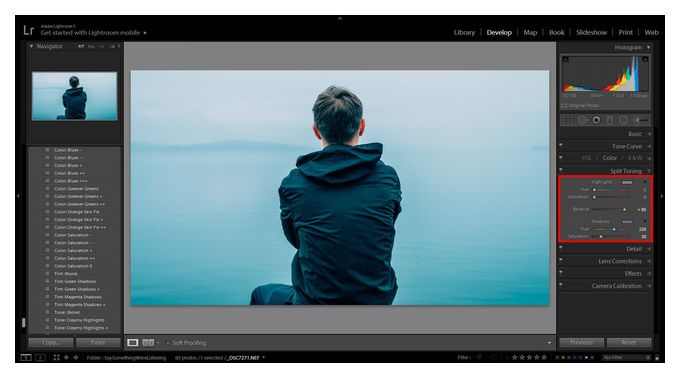Select the Crop Overlay tool icon
This screenshot has width=680, height=378.
(568, 120)
